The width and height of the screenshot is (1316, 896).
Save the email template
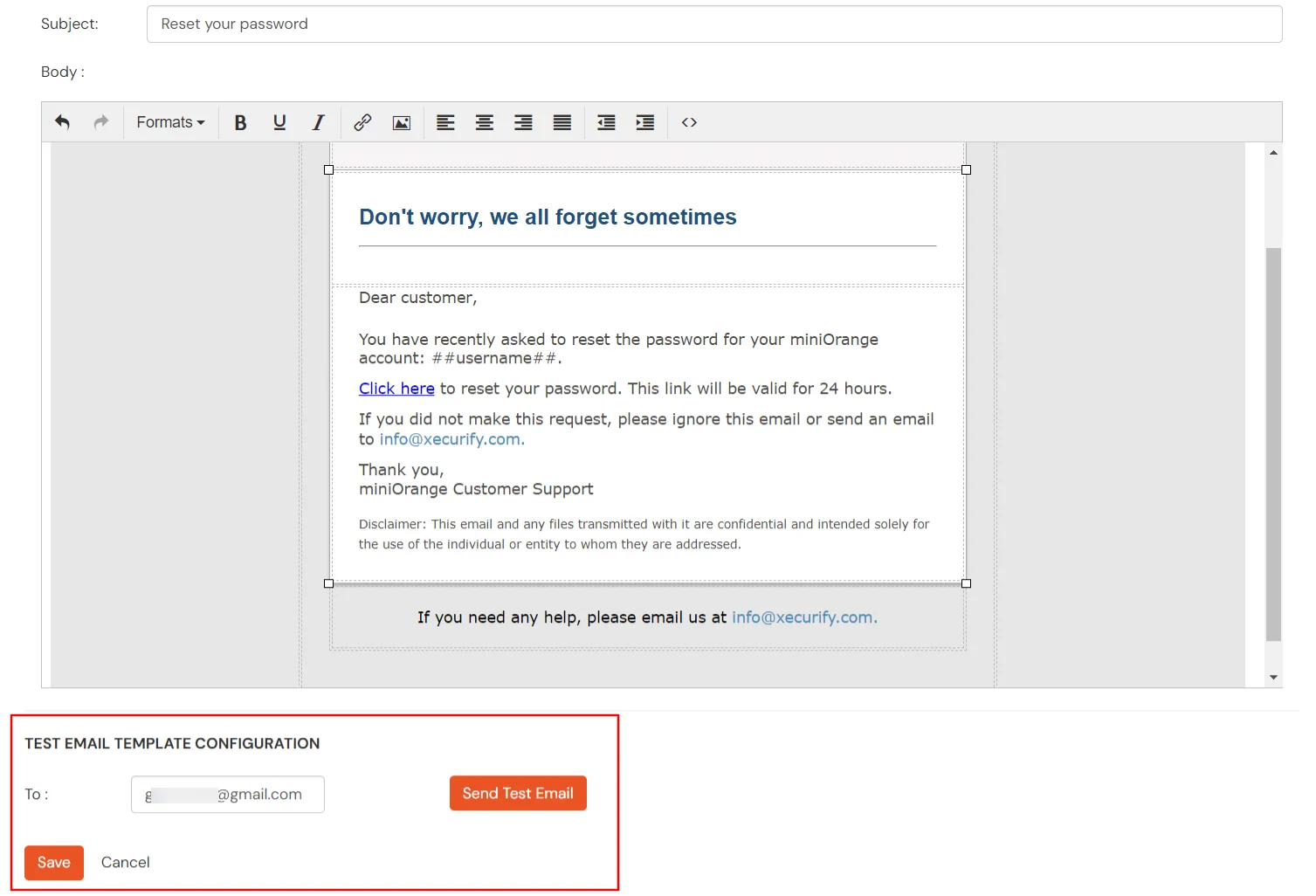(x=53, y=862)
